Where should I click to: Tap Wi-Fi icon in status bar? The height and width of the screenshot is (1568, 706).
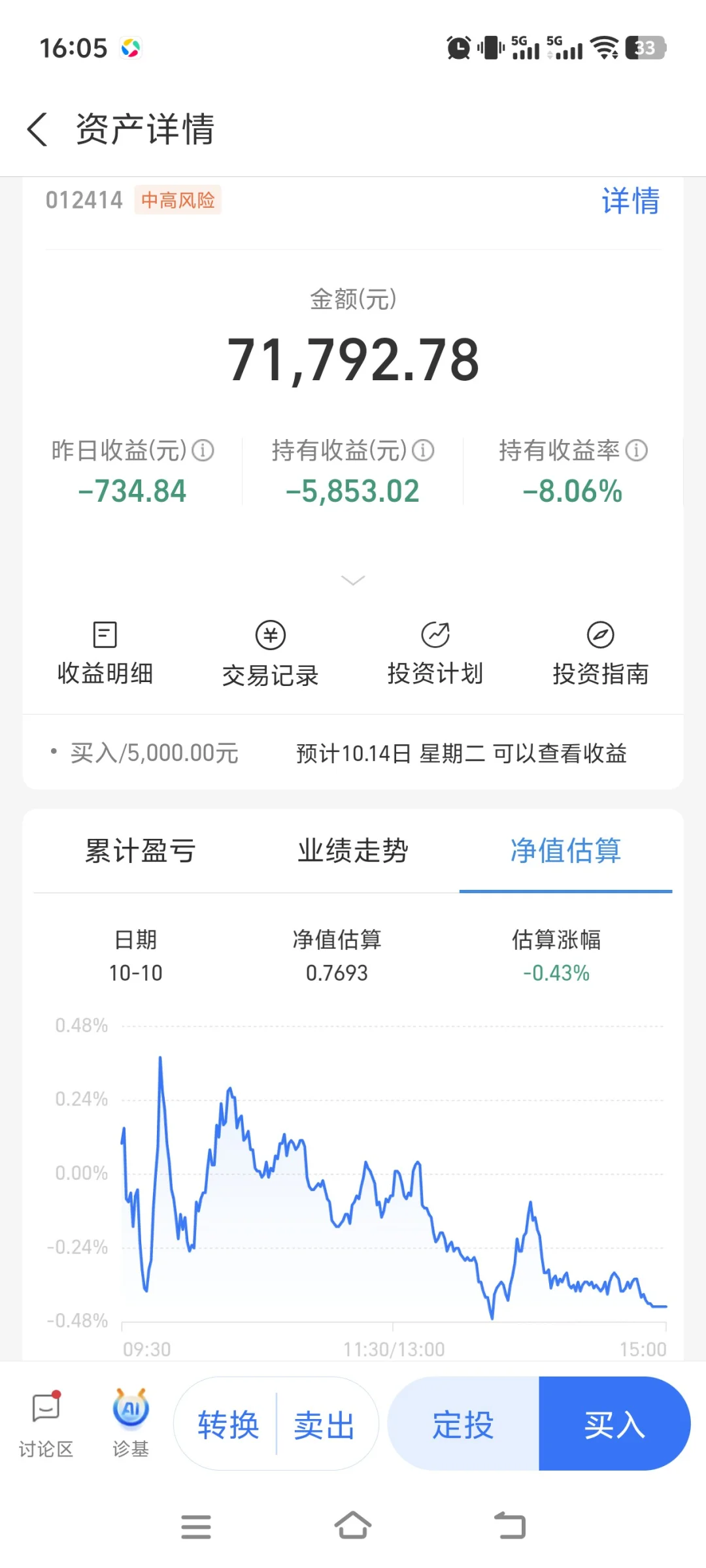point(604,48)
